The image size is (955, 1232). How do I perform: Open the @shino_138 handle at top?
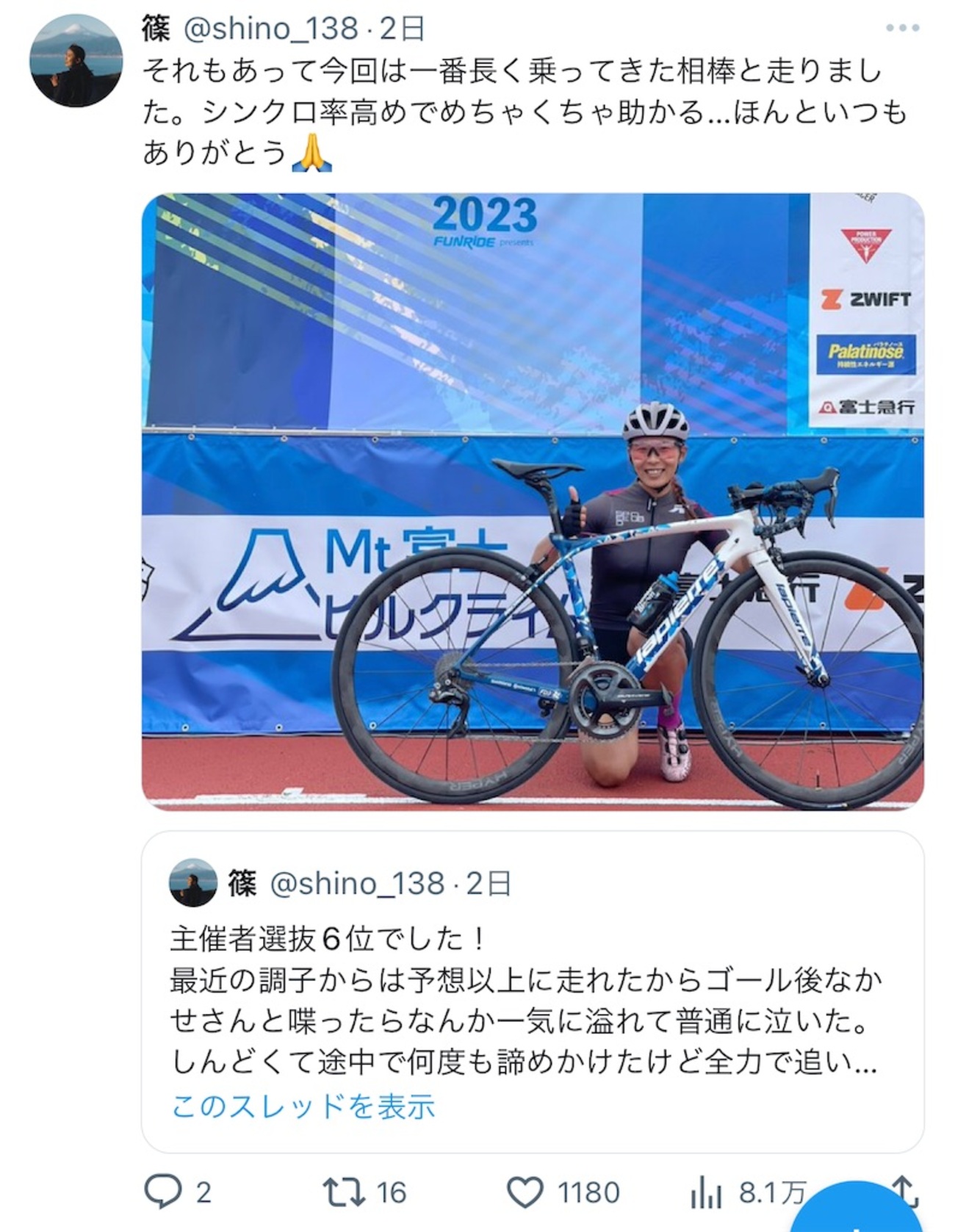(270, 29)
